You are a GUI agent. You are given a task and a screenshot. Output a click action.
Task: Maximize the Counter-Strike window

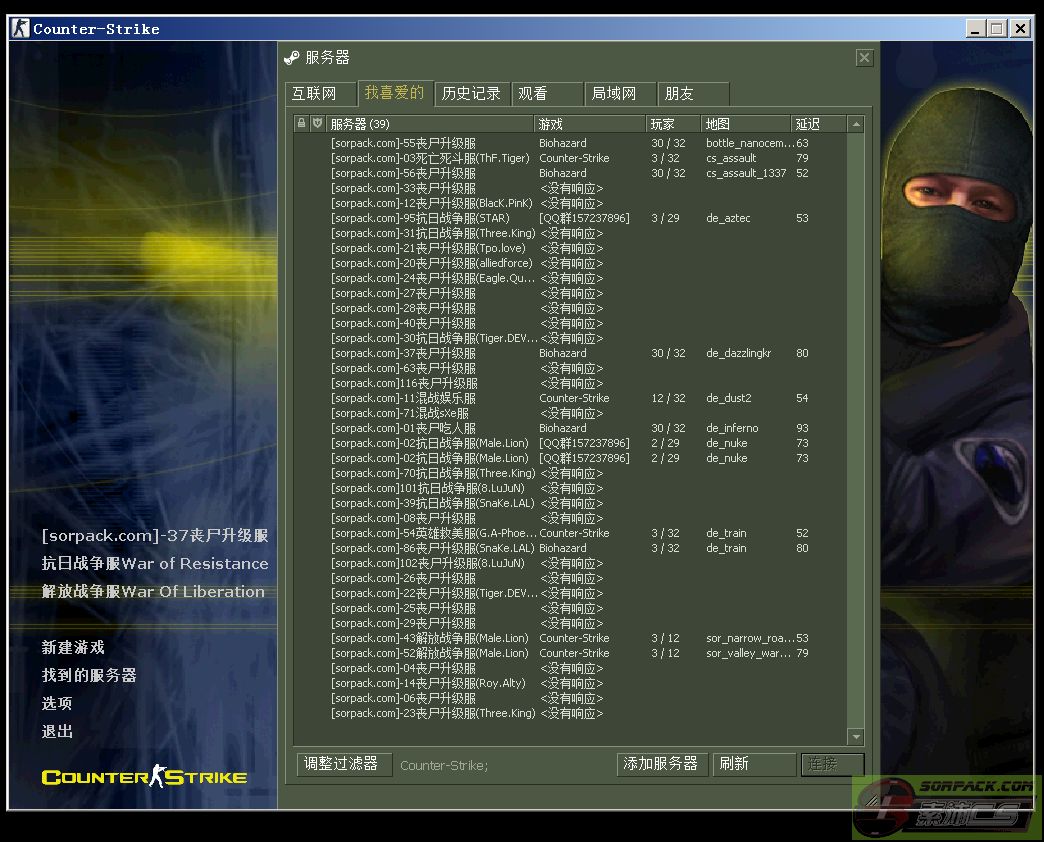click(x=997, y=29)
